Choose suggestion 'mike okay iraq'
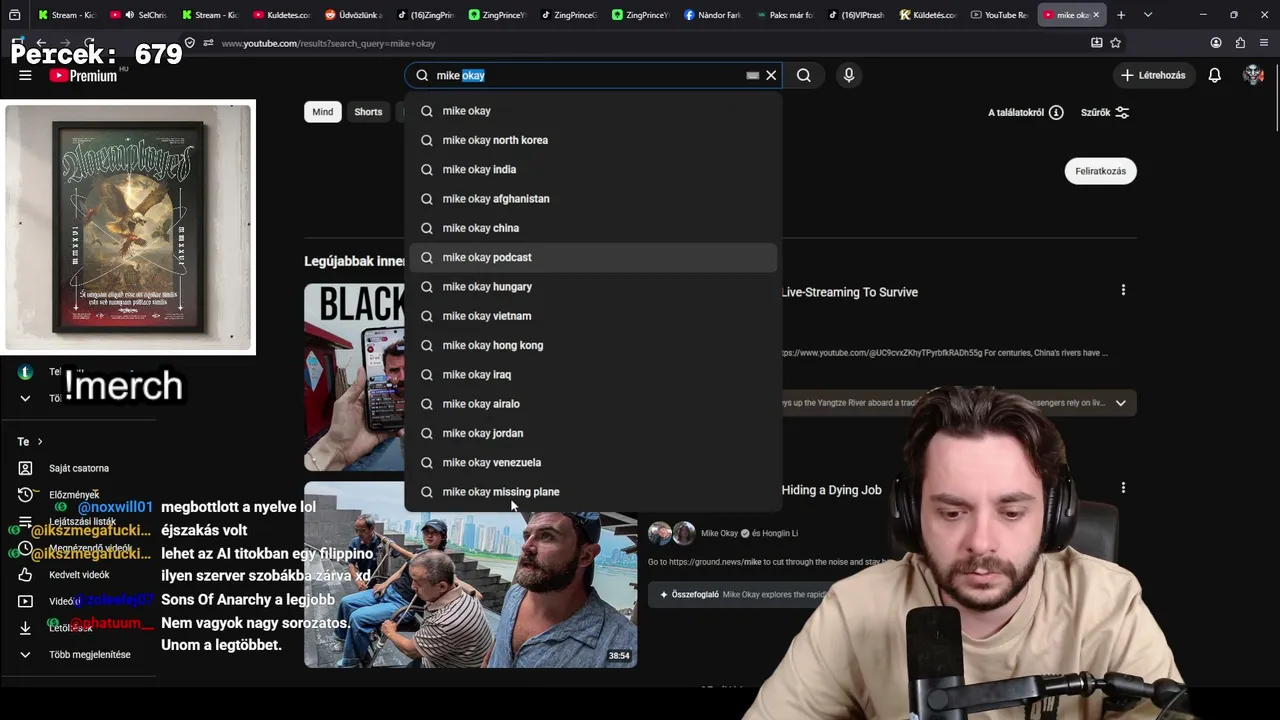 [x=593, y=375]
